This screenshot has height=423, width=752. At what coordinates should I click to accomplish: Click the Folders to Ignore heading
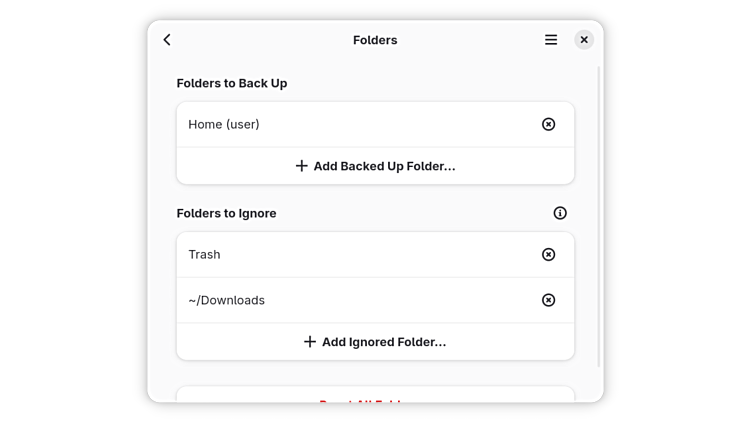click(226, 213)
